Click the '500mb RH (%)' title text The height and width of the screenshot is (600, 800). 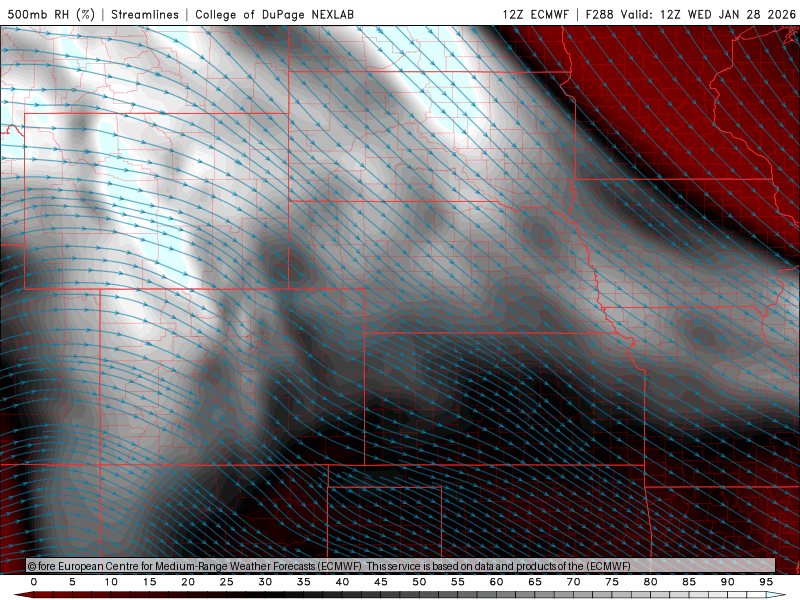(x=52, y=14)
